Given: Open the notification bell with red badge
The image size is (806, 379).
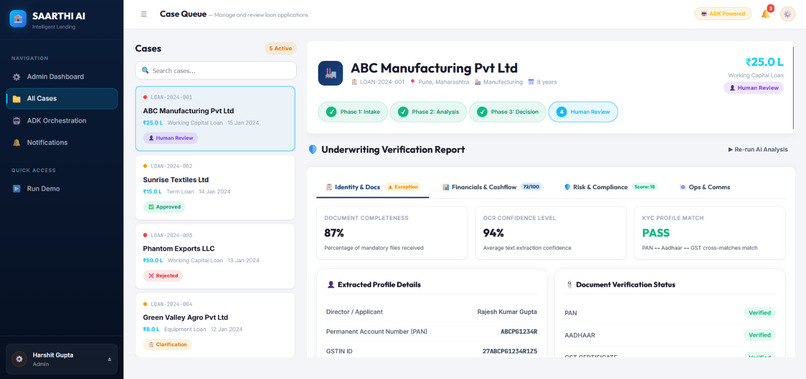Looking at the screenshot, I should (x=765, y=14).
